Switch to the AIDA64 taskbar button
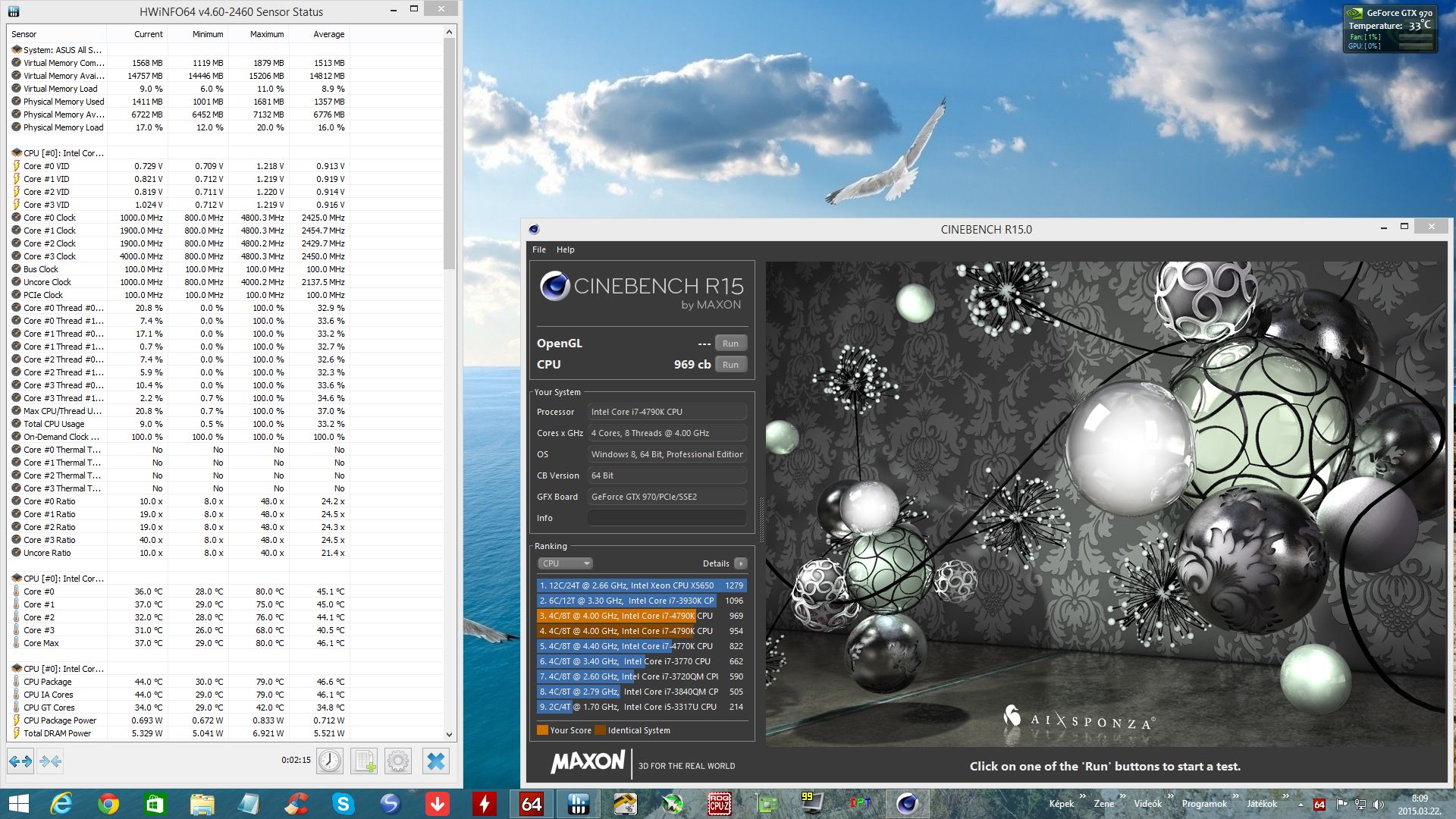 point(531,804)
